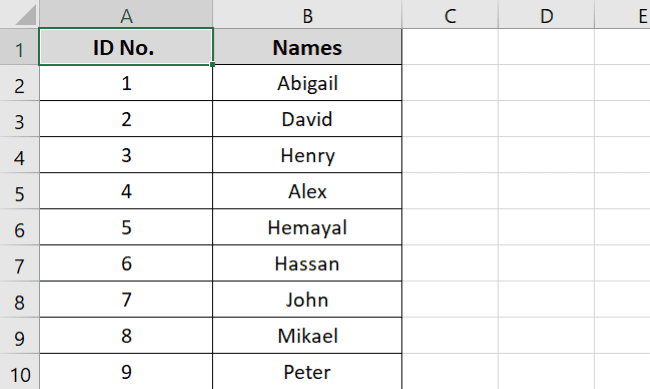Select empty cell D6
650x389 pixels.
point(546,227)
